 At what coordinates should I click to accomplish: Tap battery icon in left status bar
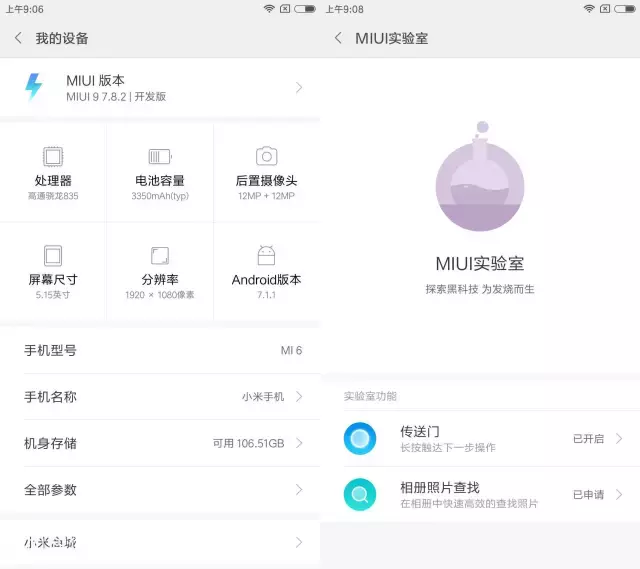click(x=305, y=9)
